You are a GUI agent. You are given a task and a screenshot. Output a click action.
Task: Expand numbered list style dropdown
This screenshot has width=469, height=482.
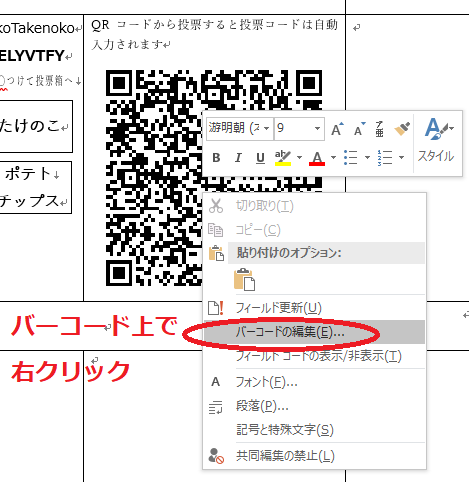(x=401, y=158)
